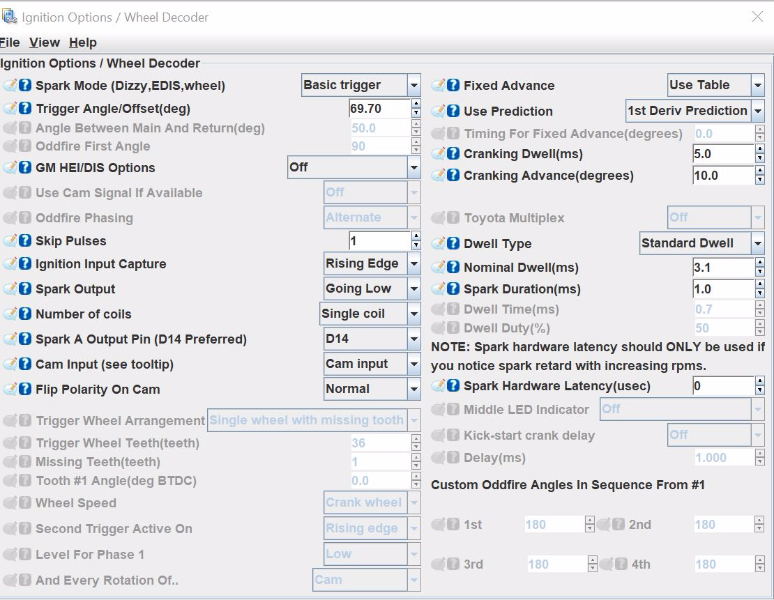Open the Use Prediction dropdown

[x=757, y=111]
